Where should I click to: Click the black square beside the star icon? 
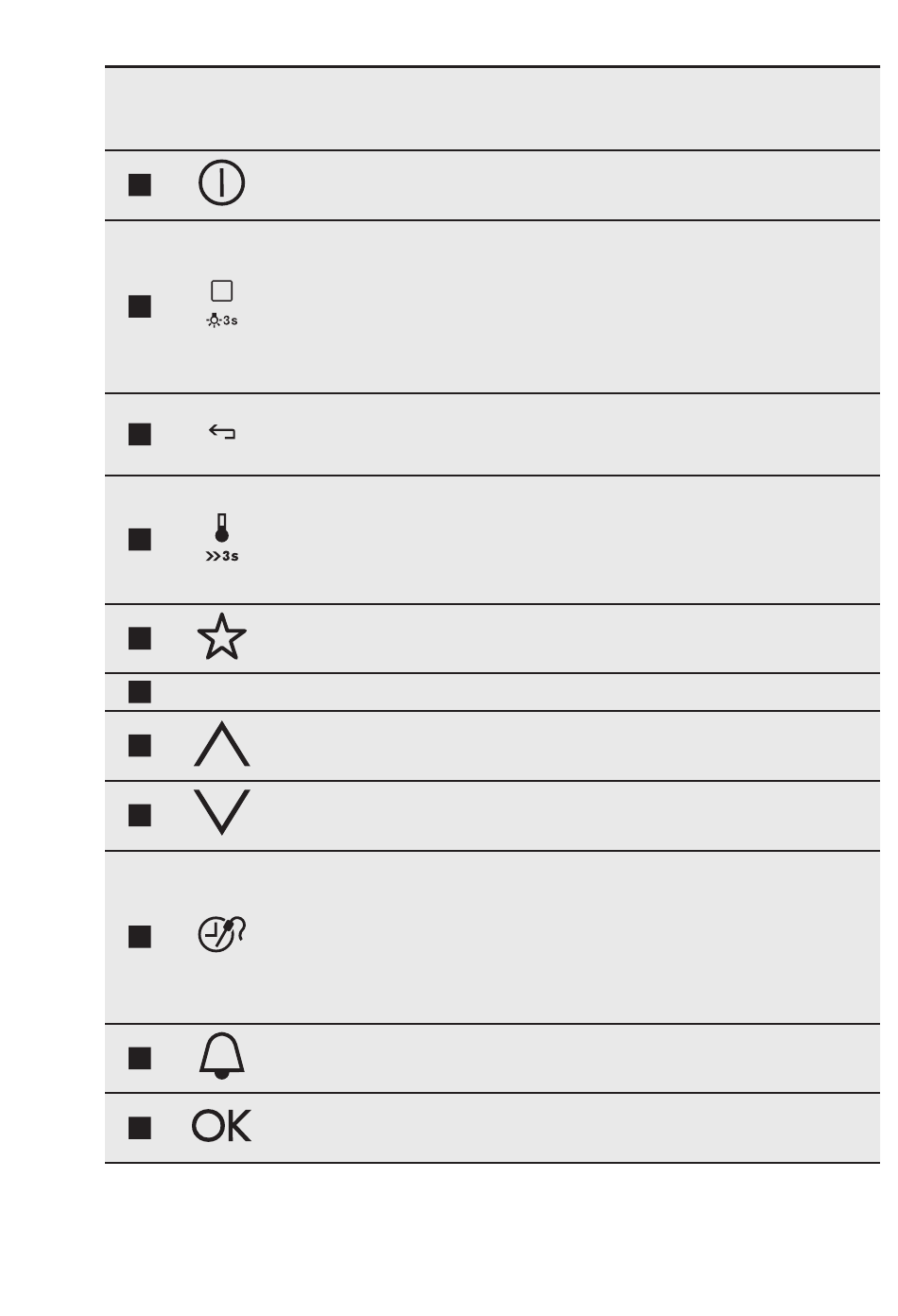tap(140, 639)
